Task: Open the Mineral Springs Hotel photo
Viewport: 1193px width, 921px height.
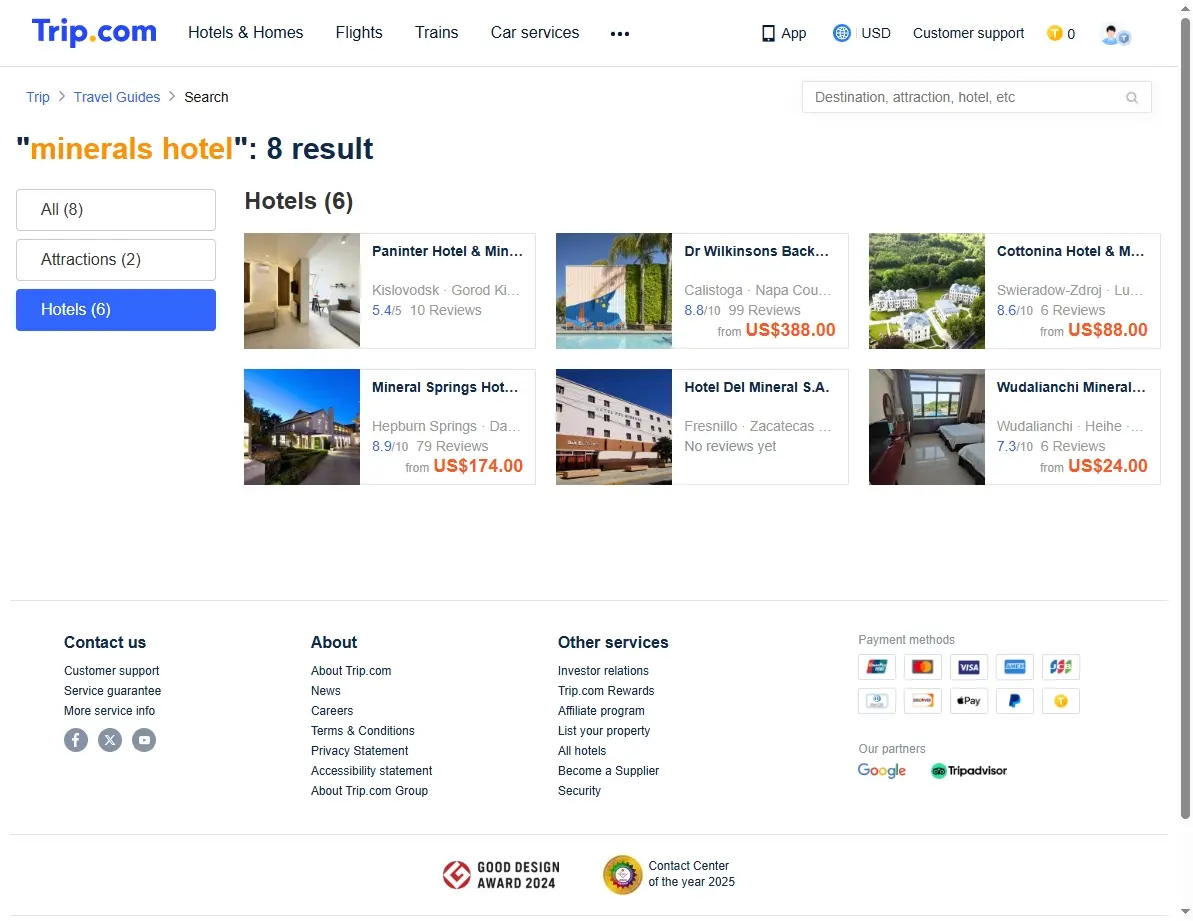Action: point(302,427)
